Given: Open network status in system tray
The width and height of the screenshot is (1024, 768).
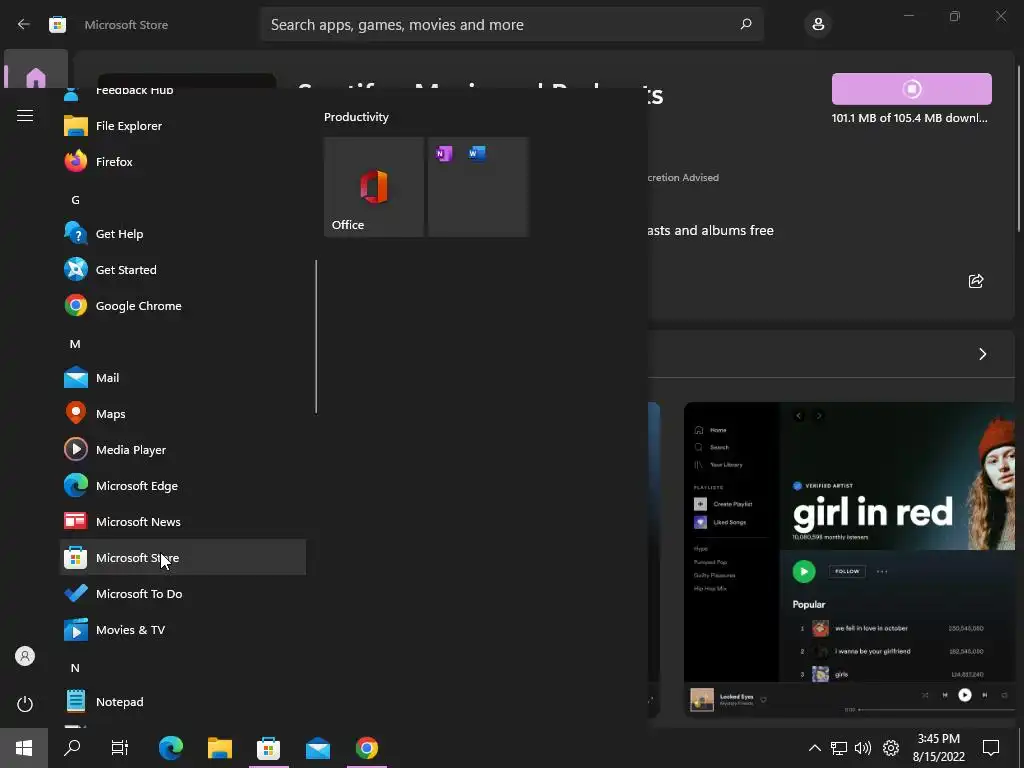Looking at the screenshot, I should 839,748.
